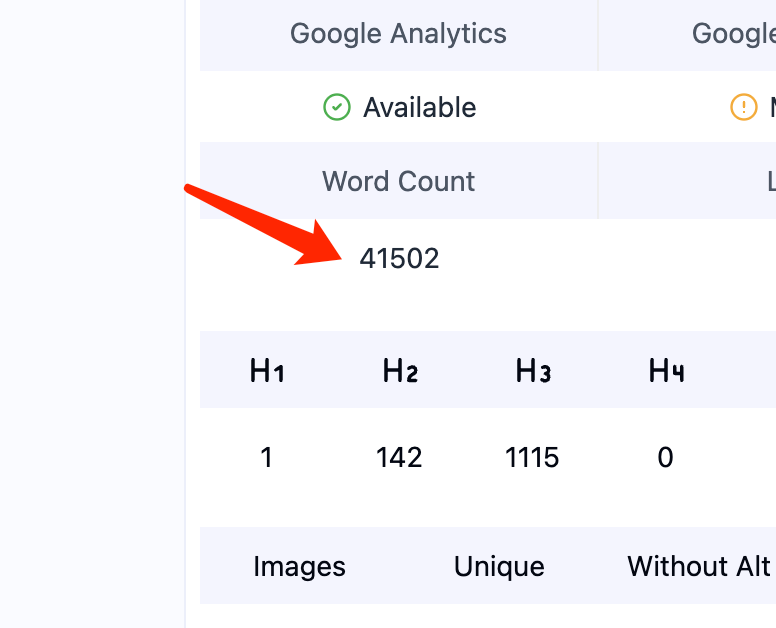Image resolution: width=776 pixels, height=628 pixels.
Task: Click the red arrow annotation
Action: point(263,225)
